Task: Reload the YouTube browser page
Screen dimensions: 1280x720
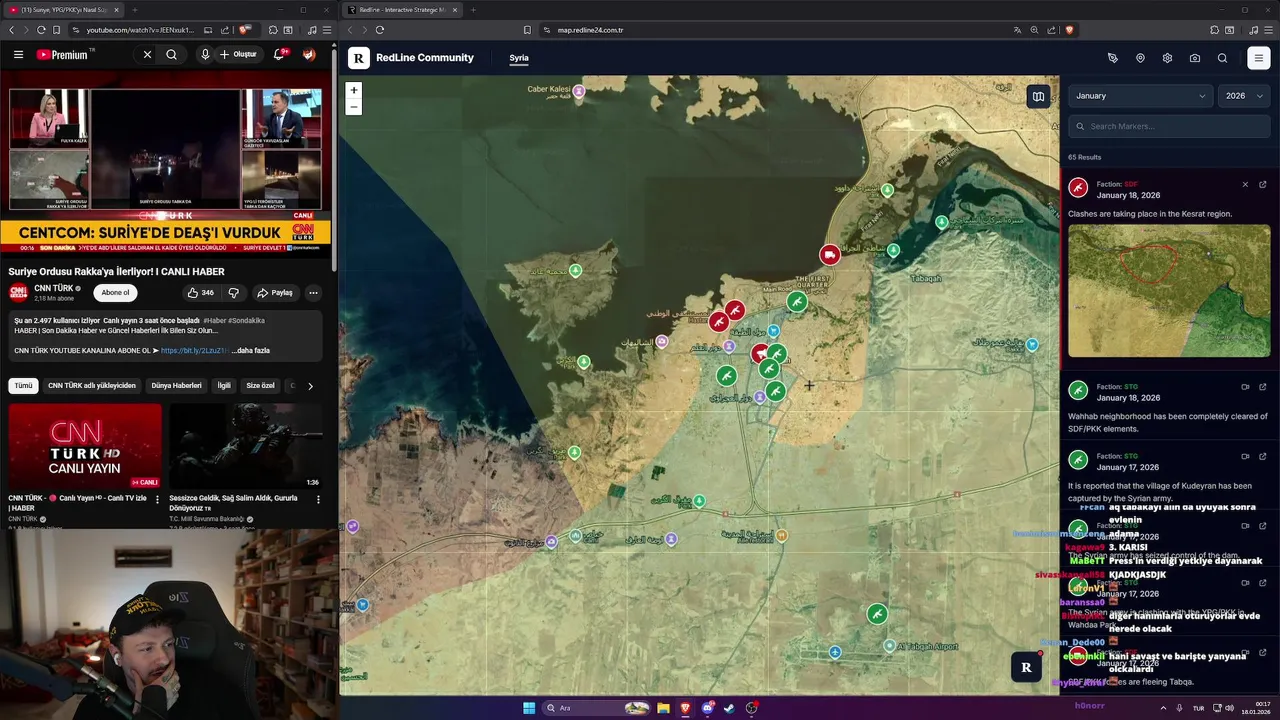Action: click(41, 30)
